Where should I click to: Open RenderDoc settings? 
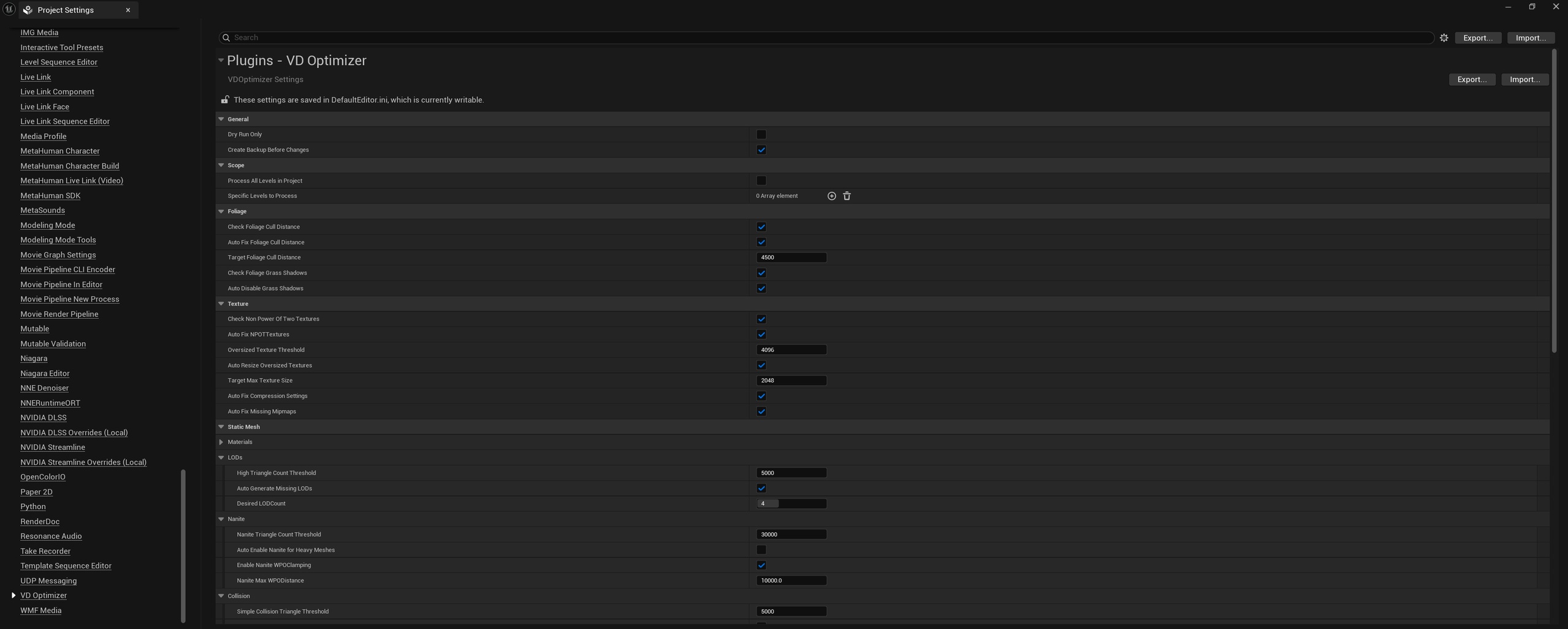[x=40, y=522]
